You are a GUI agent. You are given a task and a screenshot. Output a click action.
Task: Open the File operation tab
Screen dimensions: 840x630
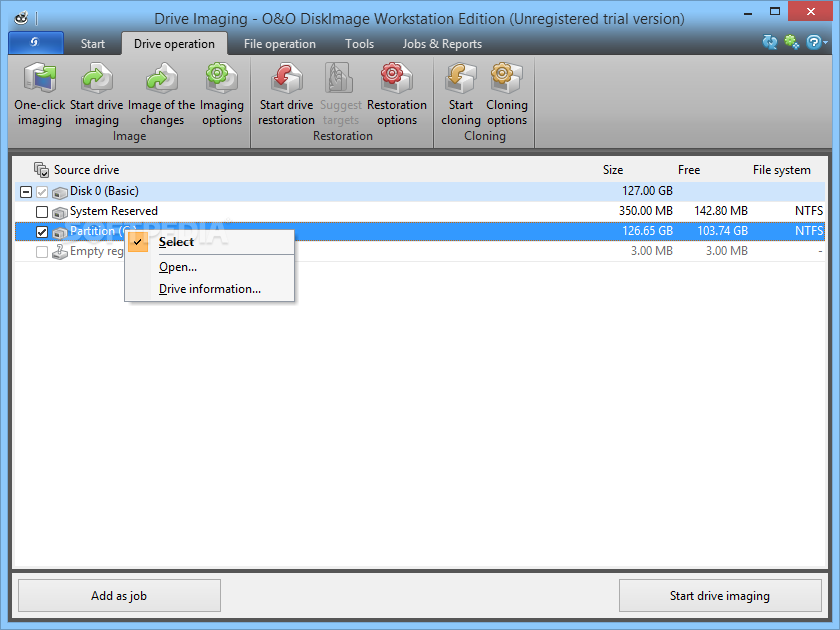pos(280,44)
